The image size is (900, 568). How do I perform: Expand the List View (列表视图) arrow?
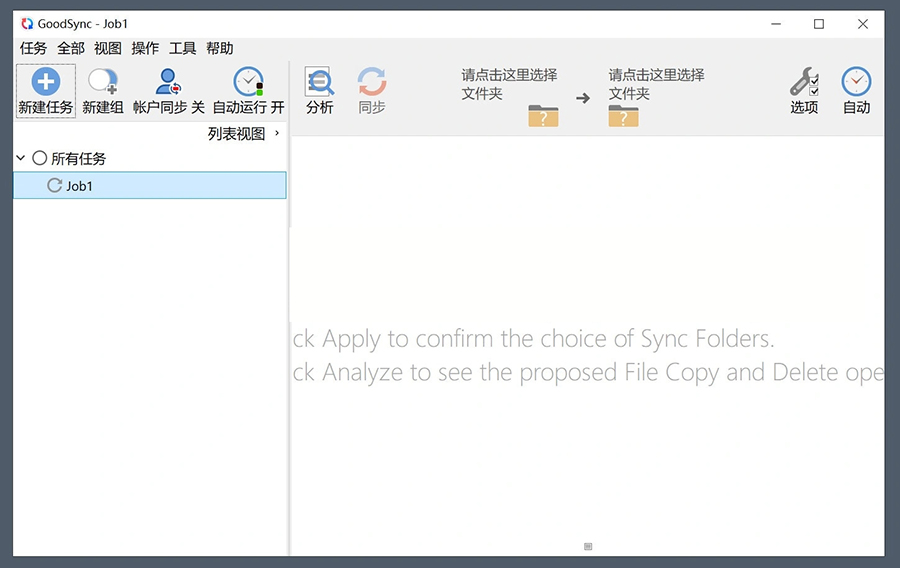coord(277,133)
